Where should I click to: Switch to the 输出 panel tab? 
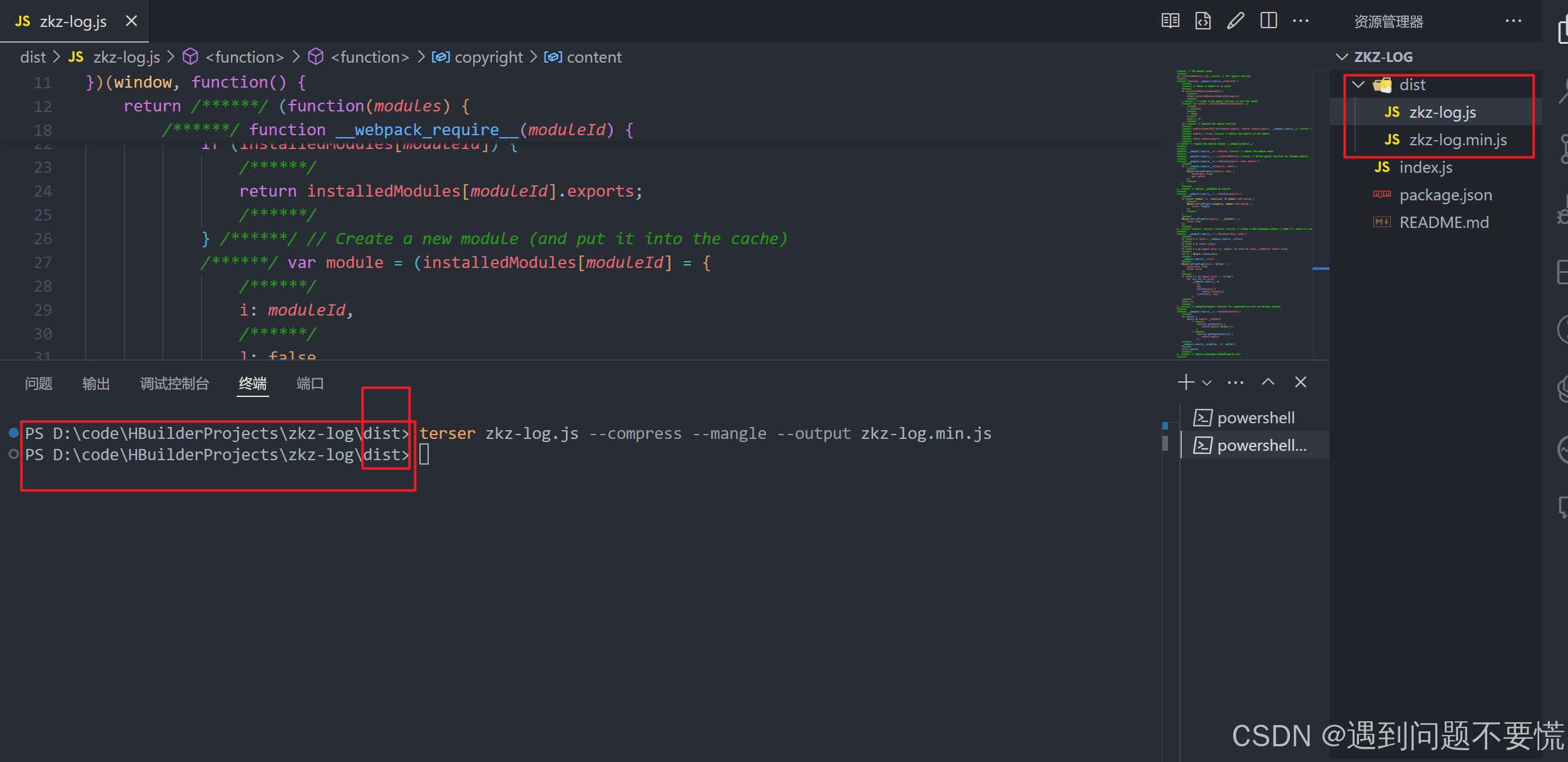[96, 383]
